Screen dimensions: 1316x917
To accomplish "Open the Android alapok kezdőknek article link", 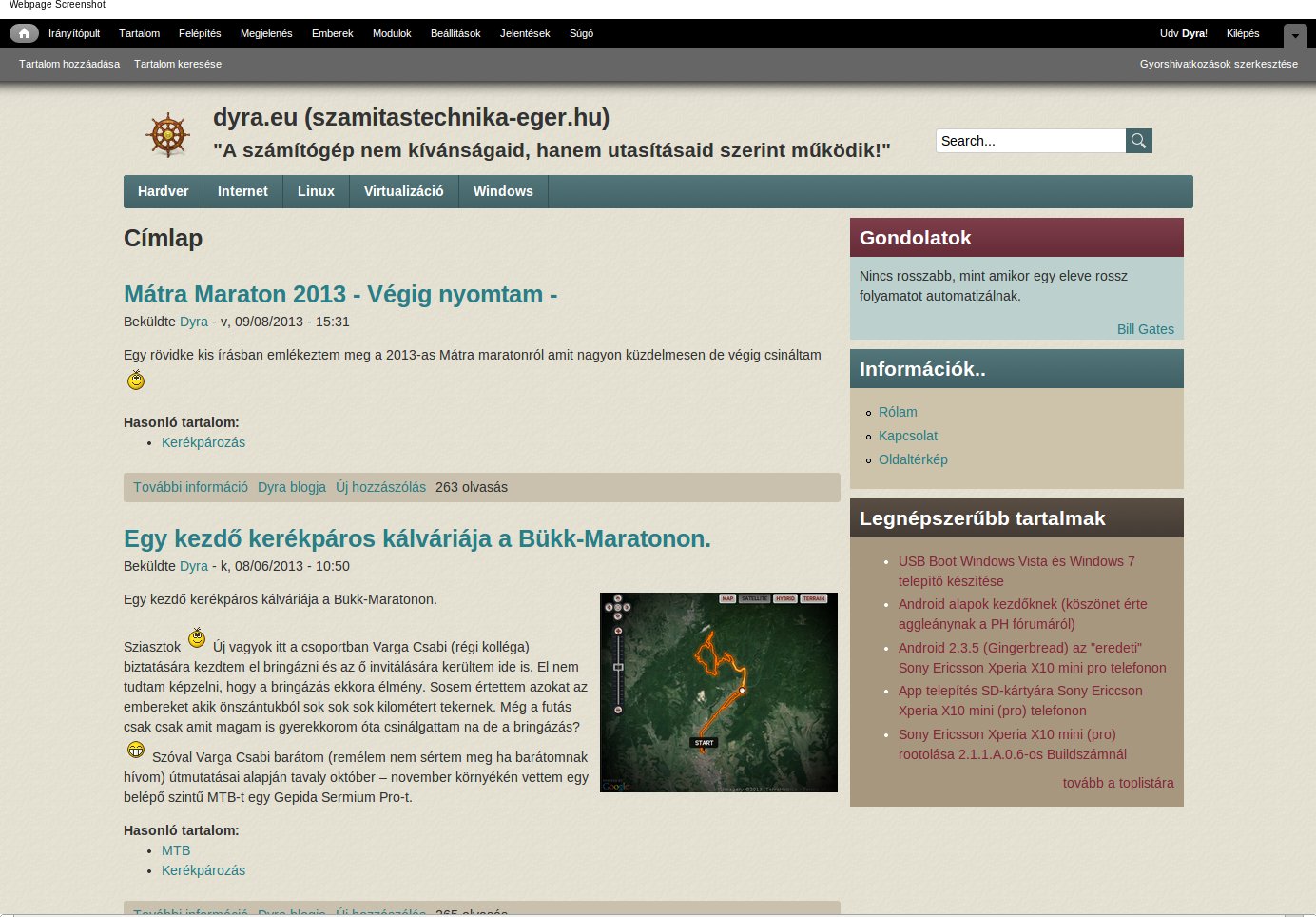I will tap(1023, 614).
